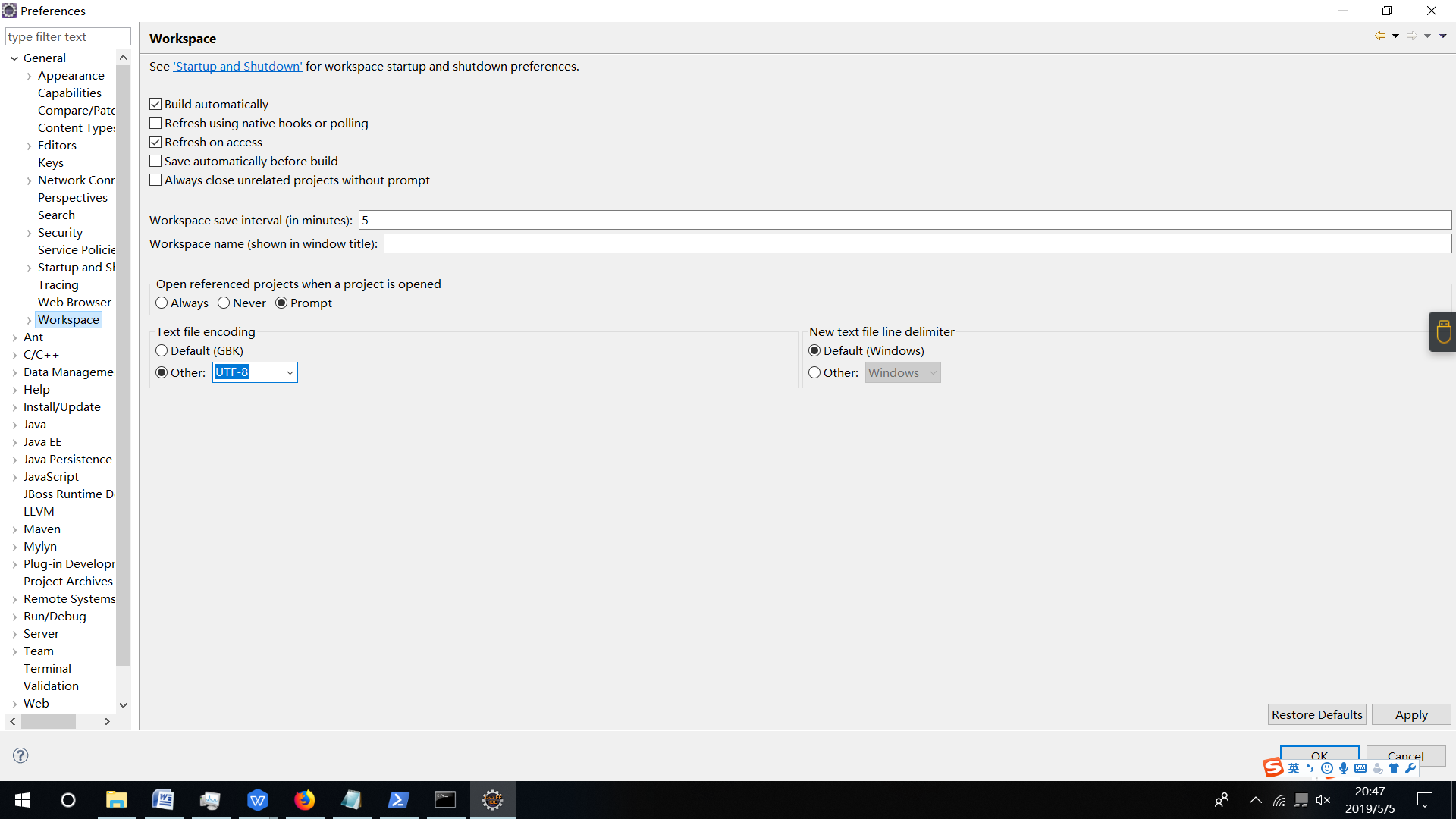
Task: Click the forward navigation arrow icon
Action: [x=1411, y=36]
